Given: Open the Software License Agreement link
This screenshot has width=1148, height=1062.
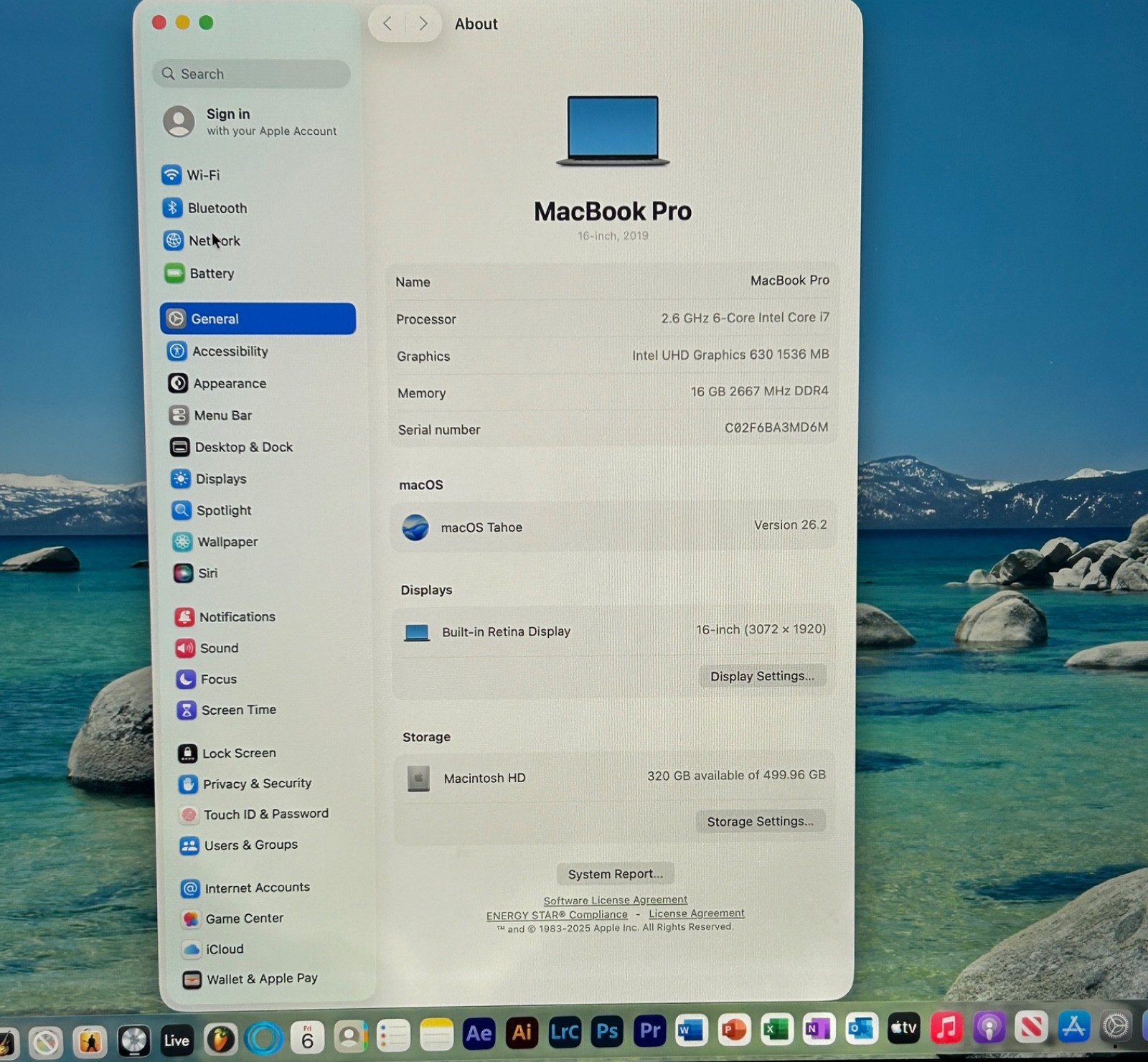Looking at the screenshot, I should click(x=615, y=901).
